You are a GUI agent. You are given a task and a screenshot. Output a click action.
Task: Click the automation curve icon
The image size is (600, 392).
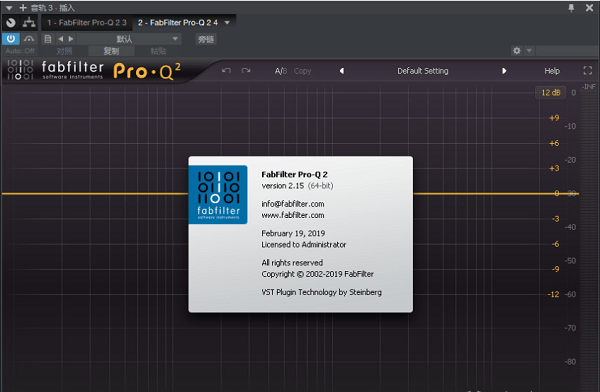29,39
